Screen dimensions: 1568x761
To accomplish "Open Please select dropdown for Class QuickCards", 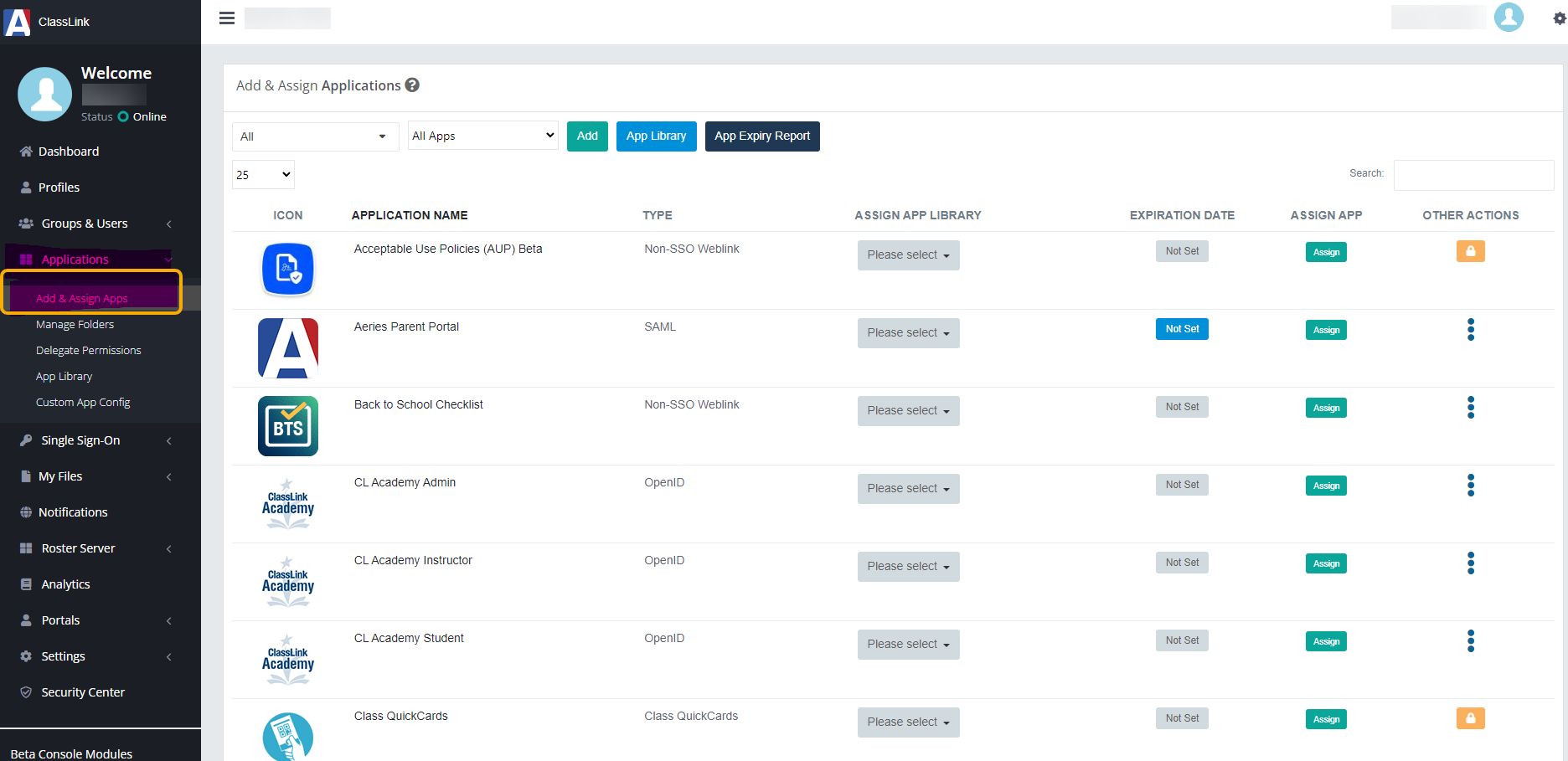I will pos(908,722).
